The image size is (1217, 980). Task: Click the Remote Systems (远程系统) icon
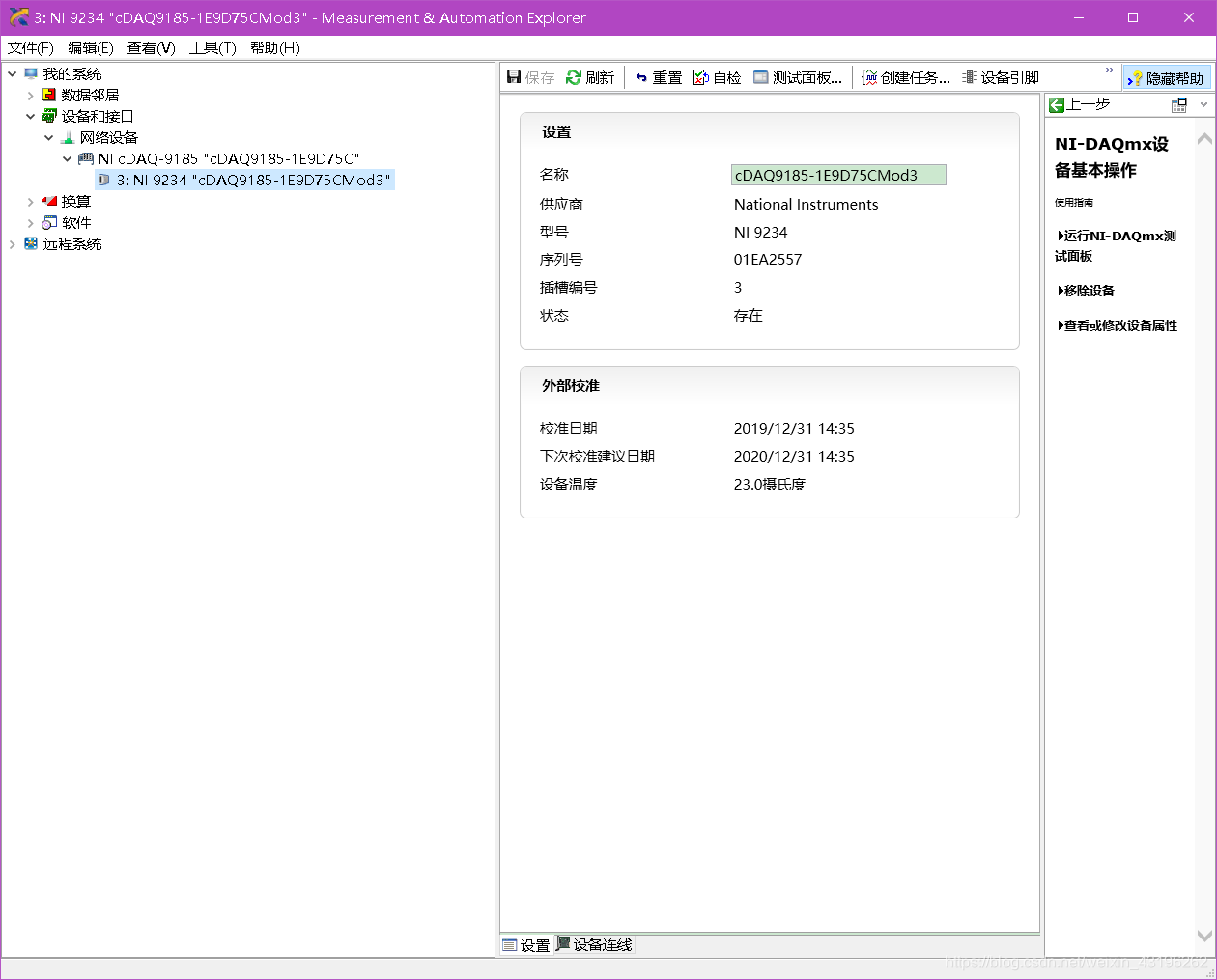click(x=31, y=243)
